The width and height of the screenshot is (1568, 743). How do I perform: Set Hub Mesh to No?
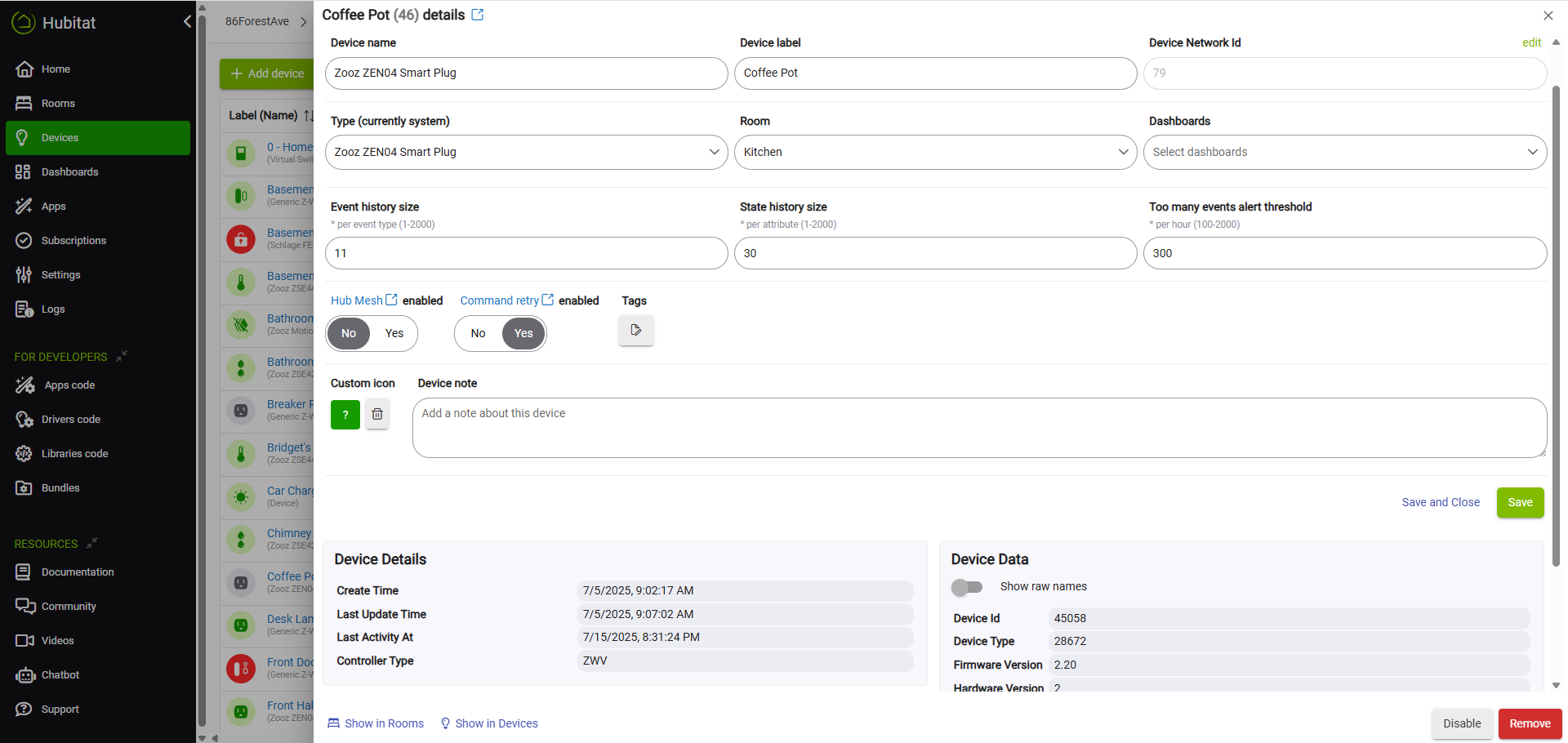point(349,333)
